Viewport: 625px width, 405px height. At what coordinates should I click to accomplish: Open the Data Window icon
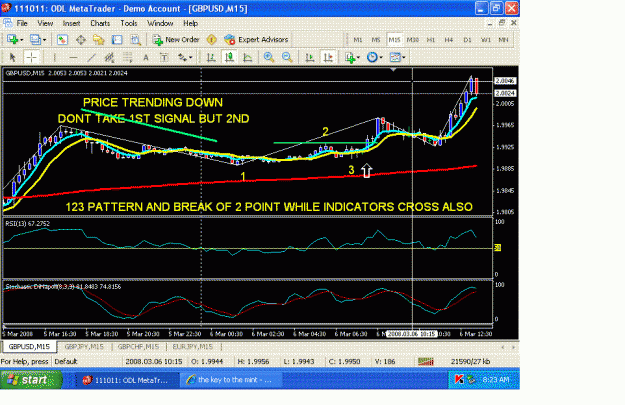[x=81, y=39]
